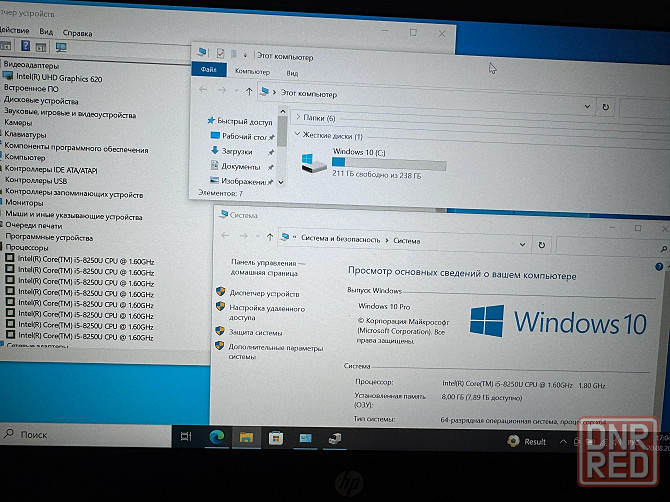Click the Up arrow in Этот компьютер window
The width and height of the screenshot is (670, 502).
(249, 91)
